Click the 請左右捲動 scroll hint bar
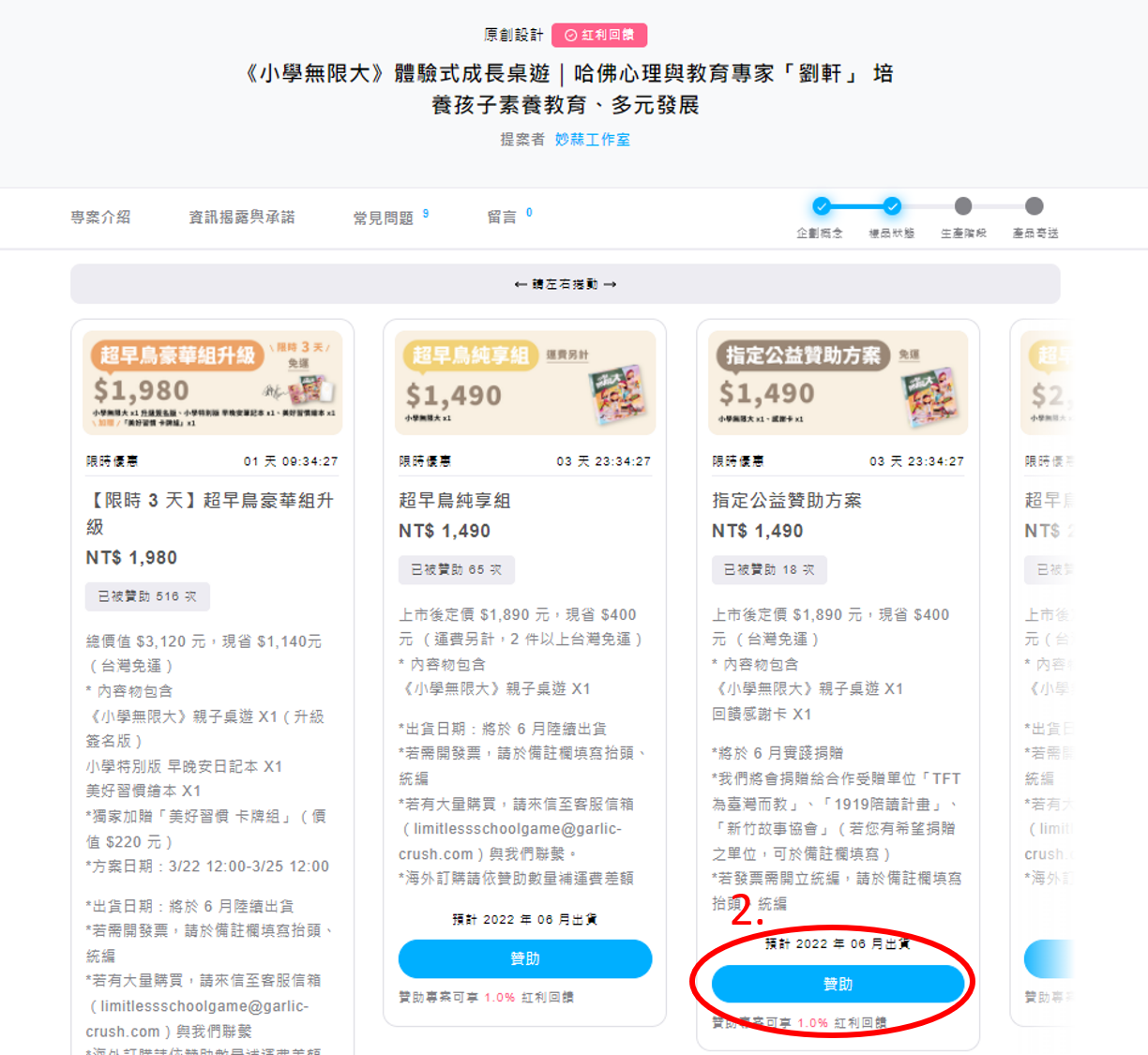 [566, 283]
